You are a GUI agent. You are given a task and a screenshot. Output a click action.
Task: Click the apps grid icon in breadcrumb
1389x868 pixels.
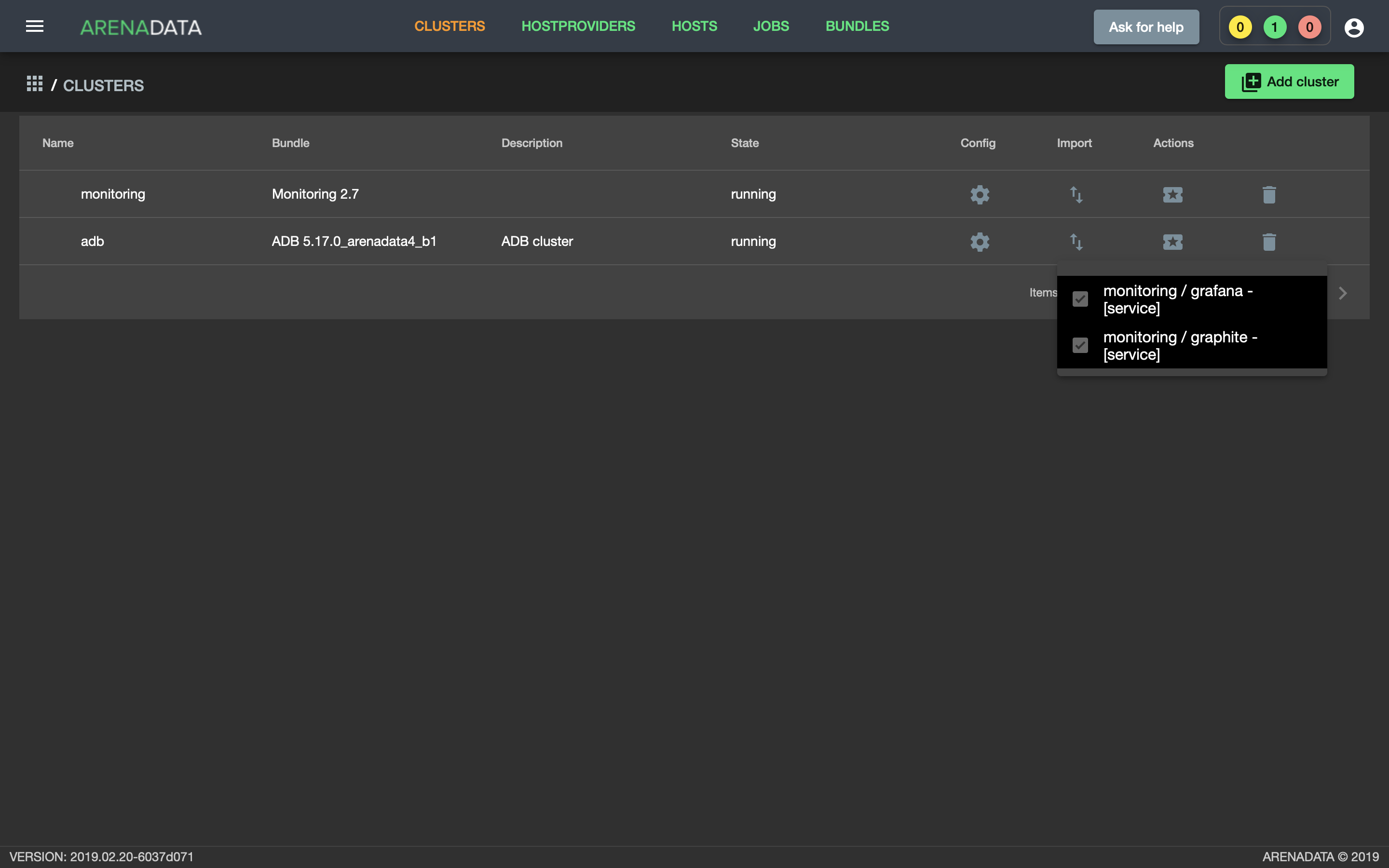coord(34,84)
